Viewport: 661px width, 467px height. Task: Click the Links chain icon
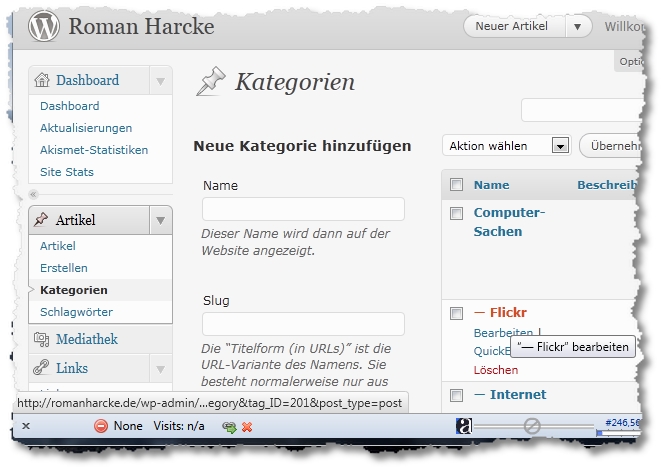(x=41, y=368)
